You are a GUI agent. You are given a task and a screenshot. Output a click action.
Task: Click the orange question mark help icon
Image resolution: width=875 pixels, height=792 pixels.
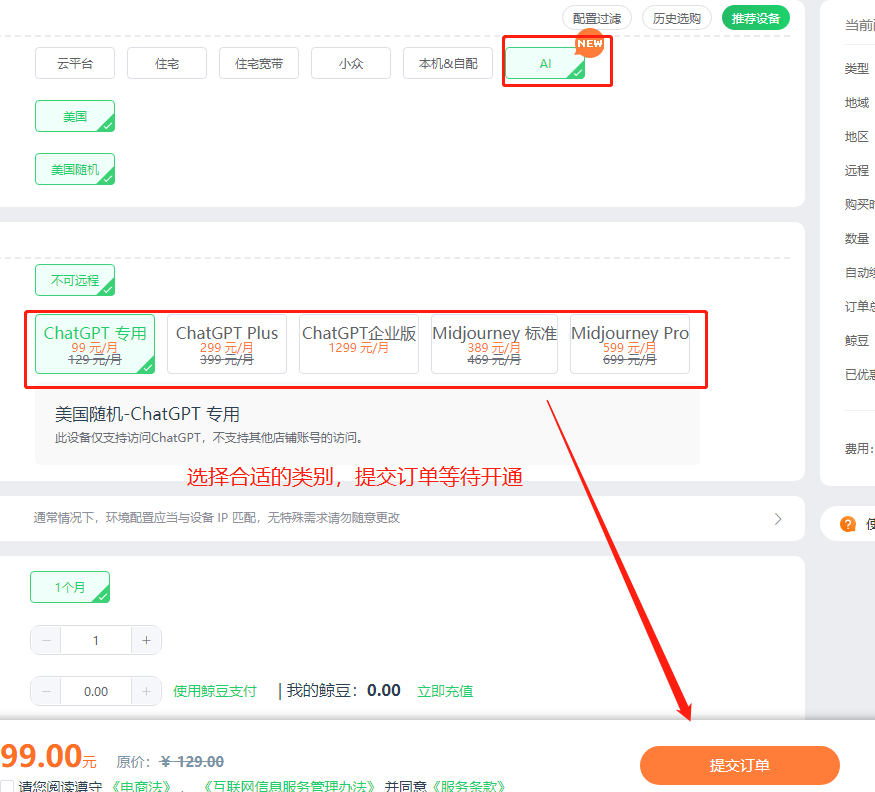(848, 524)
